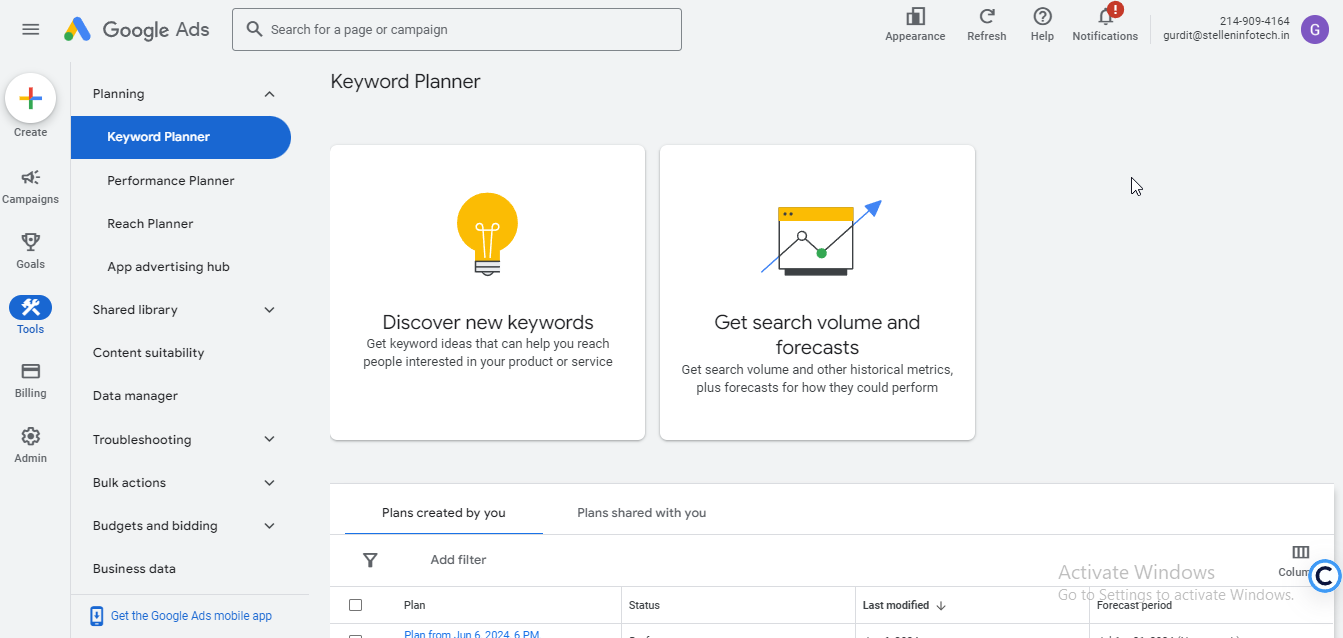The height and width of the screenshot is (638, 1343).
Task: Switch to Plans shared with you tab
Action: tap(641, 513)
